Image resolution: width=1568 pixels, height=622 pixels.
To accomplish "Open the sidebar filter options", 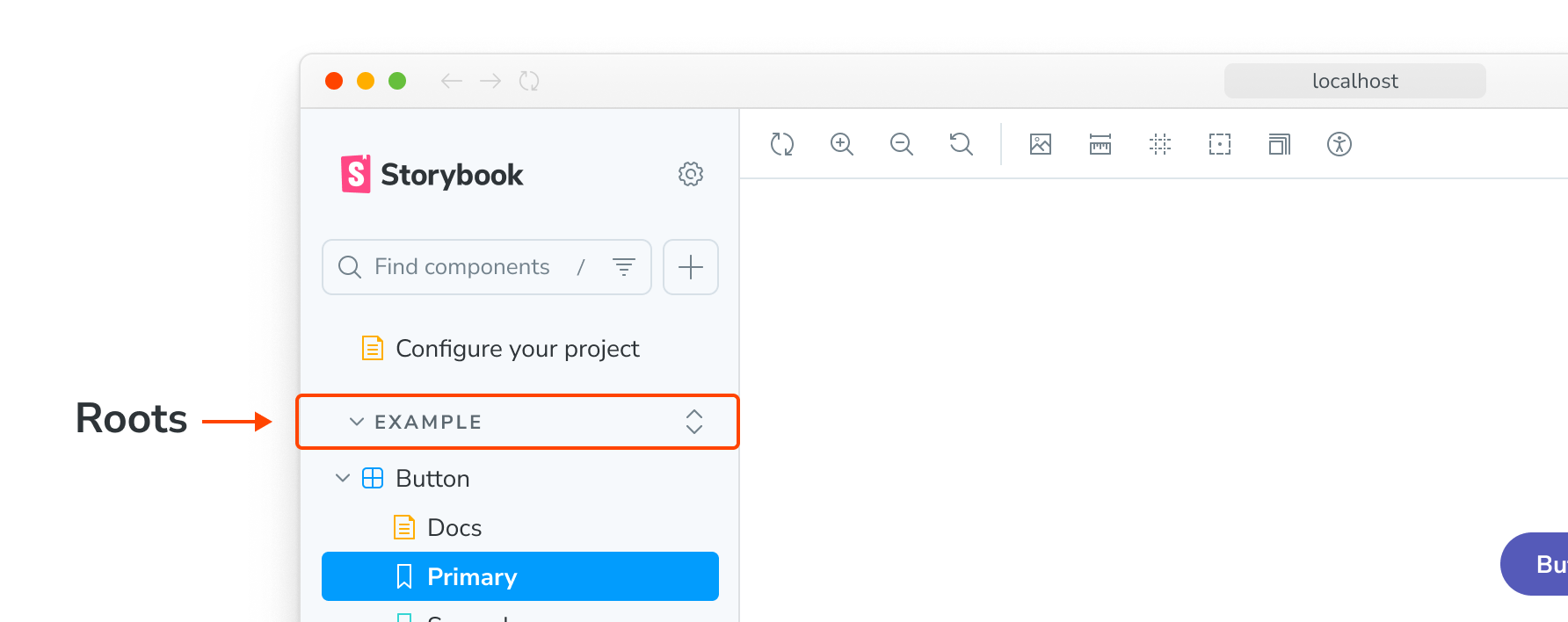I will coord(624,267).
